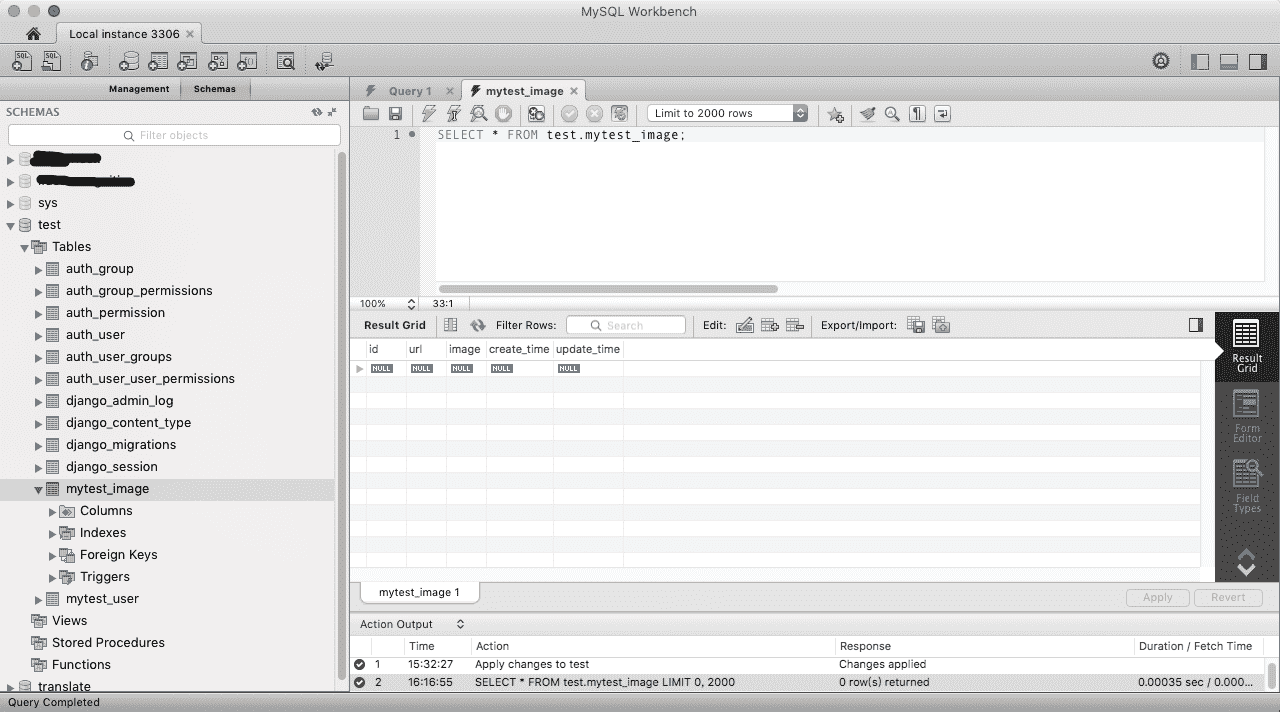Expand the sys schema
Viewport: 1280px width, 712px height.
pos(11,203)
